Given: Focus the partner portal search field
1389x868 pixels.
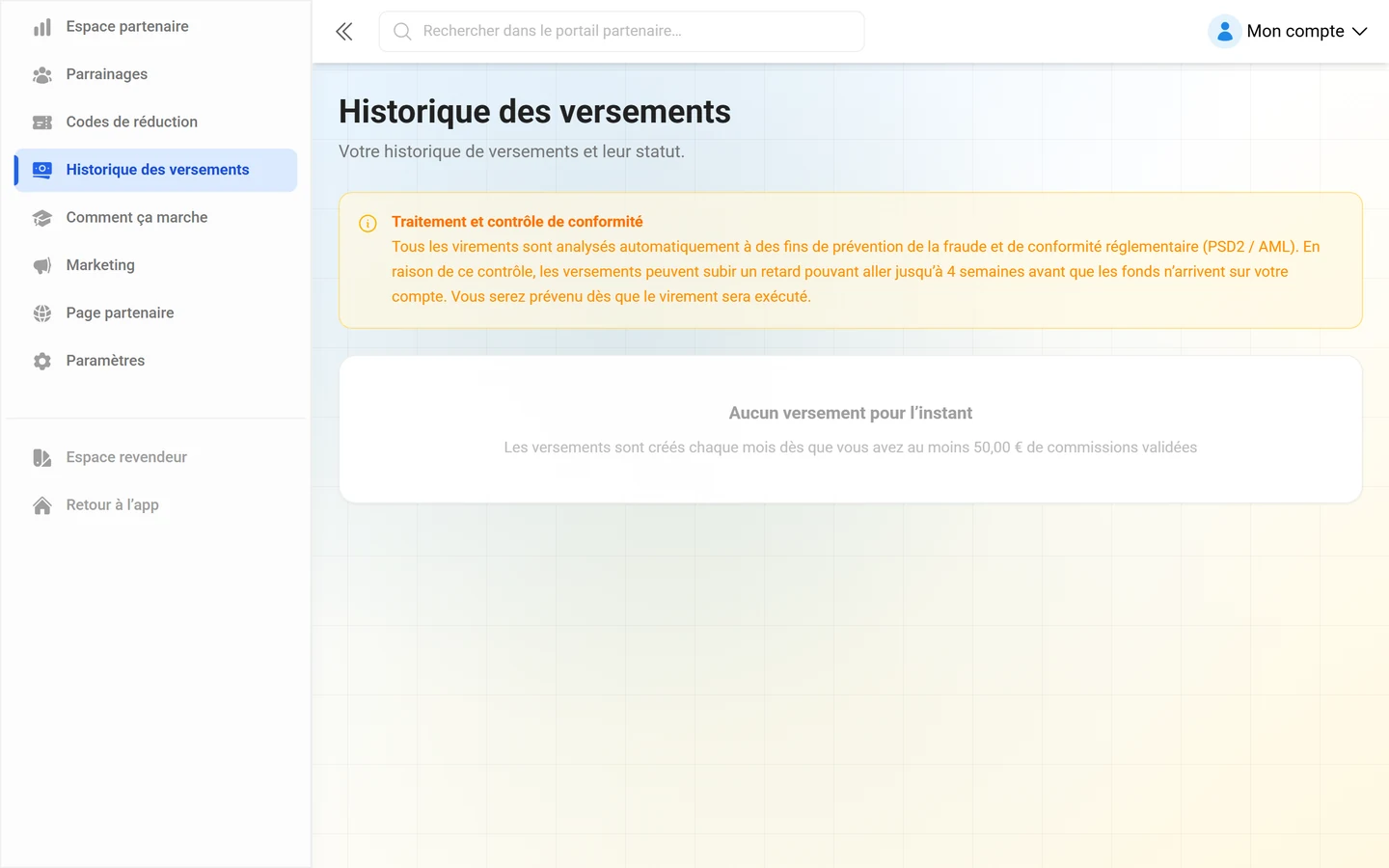Looking at the screenshot, I should tap(621, 32).
